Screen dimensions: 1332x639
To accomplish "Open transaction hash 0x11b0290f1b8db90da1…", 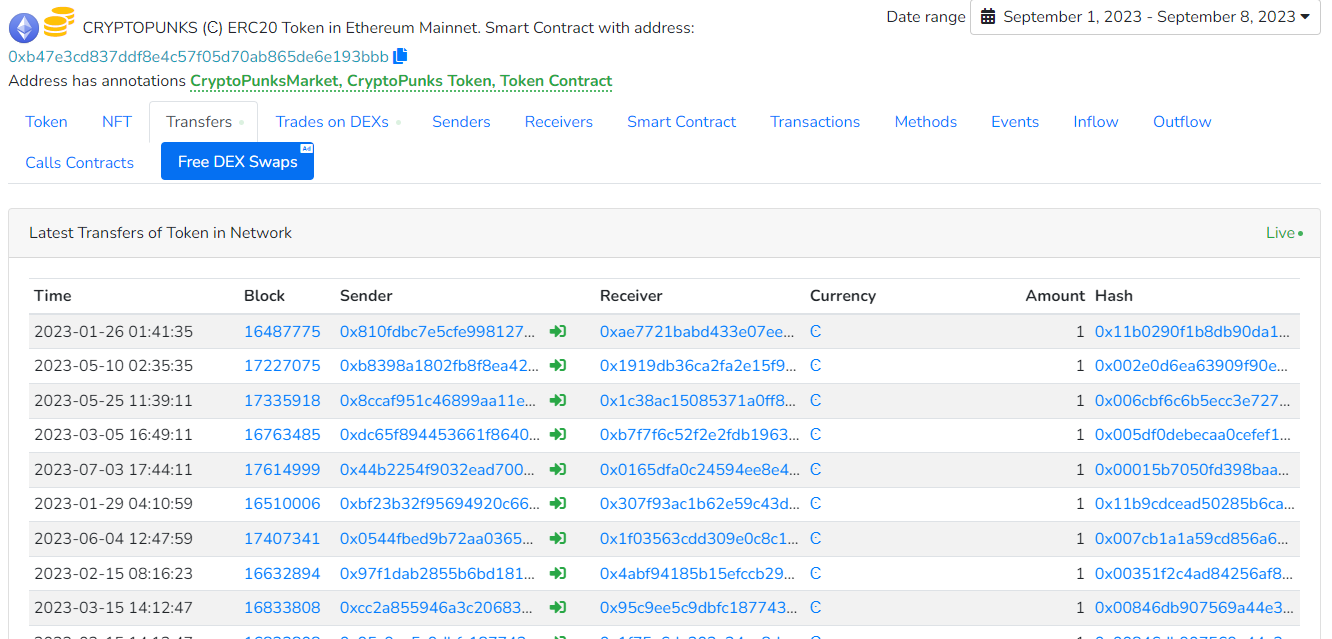I will pos(1193,332).
